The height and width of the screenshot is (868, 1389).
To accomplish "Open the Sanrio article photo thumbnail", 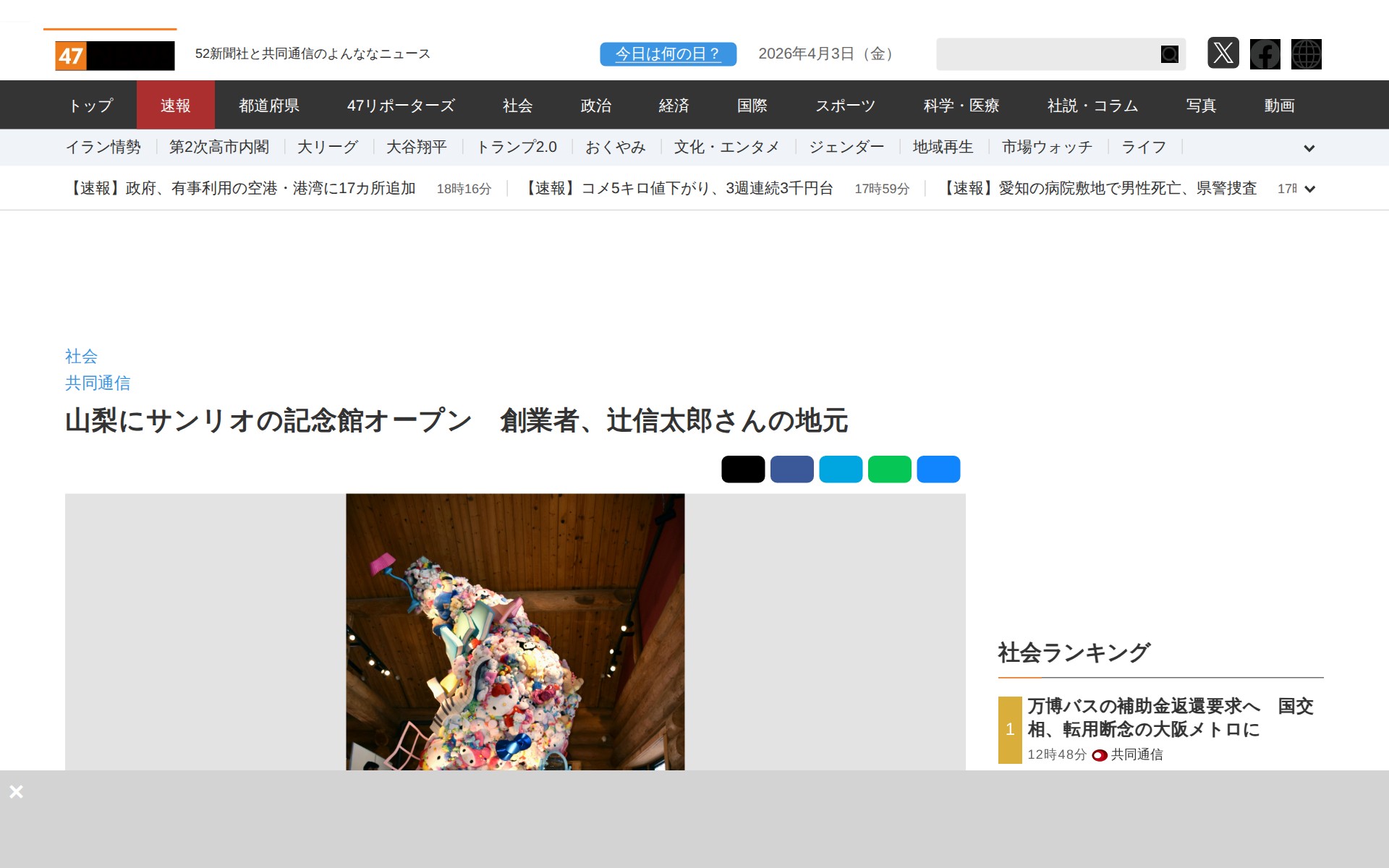I will click(515, 631).
